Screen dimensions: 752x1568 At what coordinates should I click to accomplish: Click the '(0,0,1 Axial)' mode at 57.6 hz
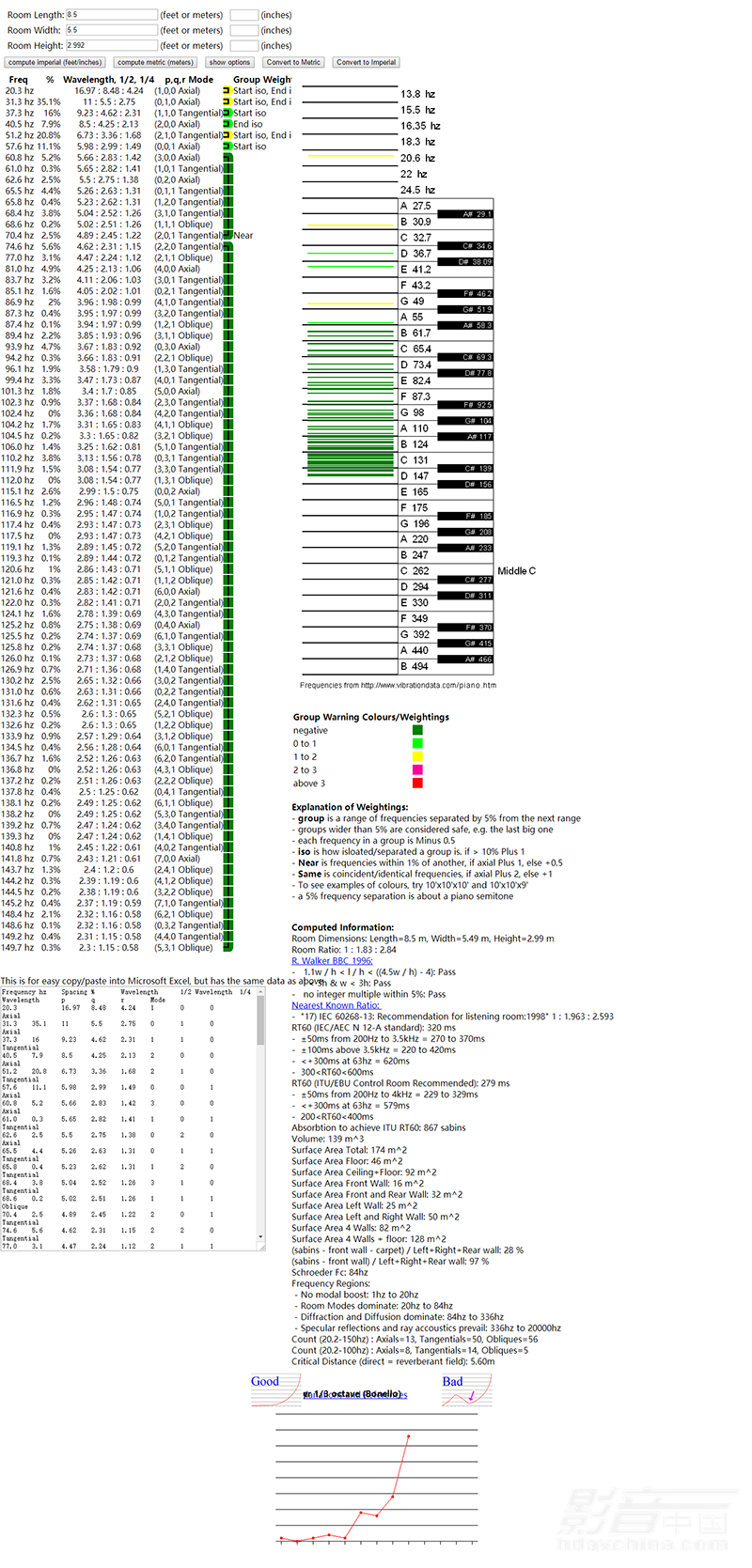(x=178, y=147)
